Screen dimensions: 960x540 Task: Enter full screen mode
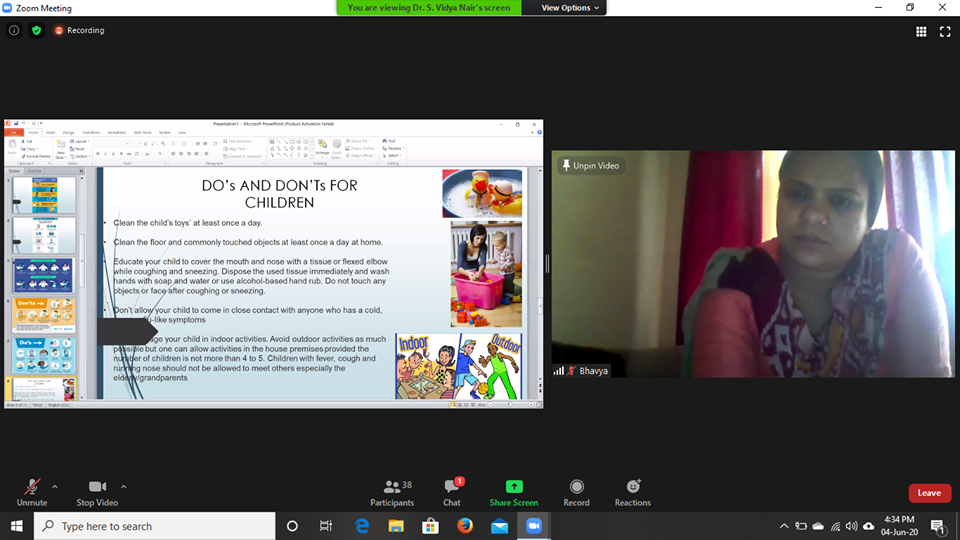click(x=945, y=31)
